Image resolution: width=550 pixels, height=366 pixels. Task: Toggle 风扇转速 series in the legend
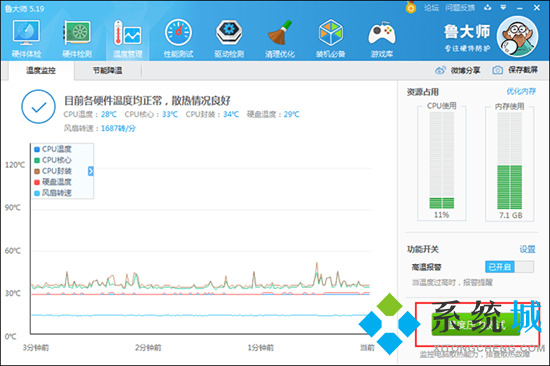pos(53,193)
